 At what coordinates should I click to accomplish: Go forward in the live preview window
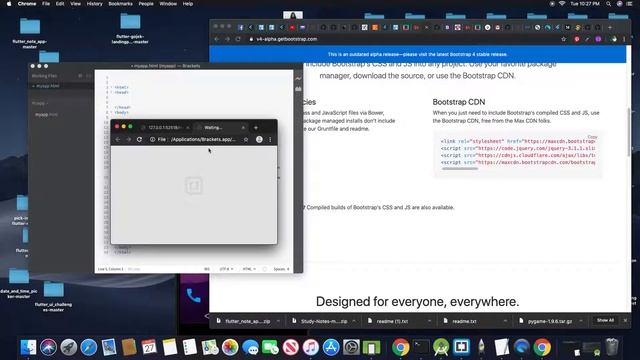(x=128, y=140)
